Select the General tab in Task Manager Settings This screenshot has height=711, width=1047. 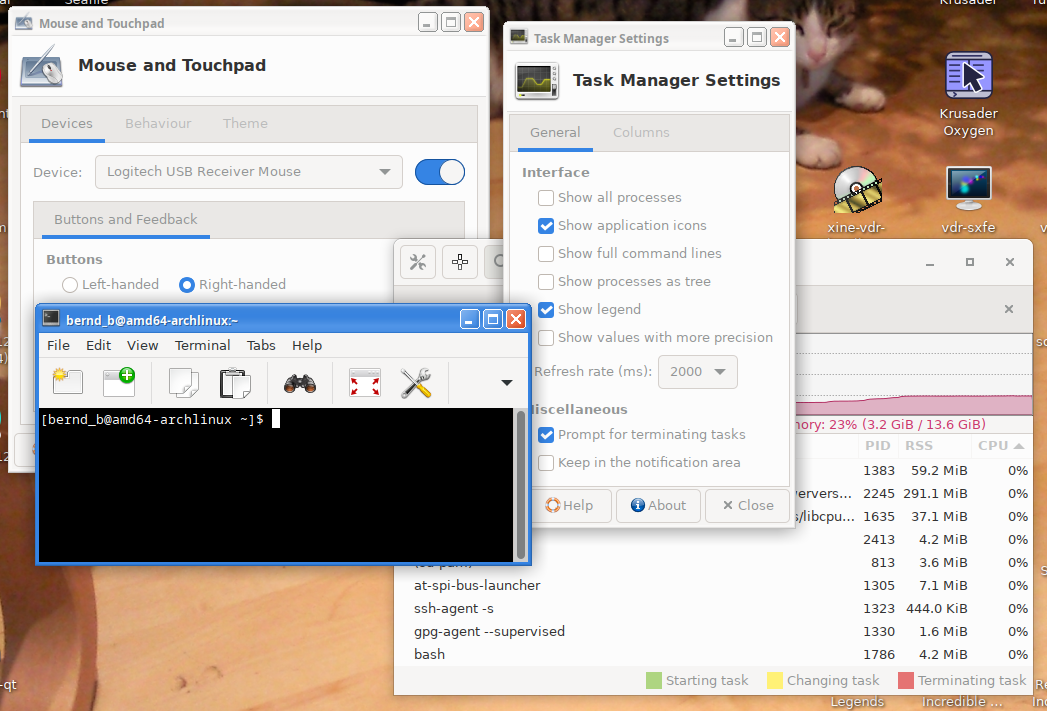pos(555,132)
